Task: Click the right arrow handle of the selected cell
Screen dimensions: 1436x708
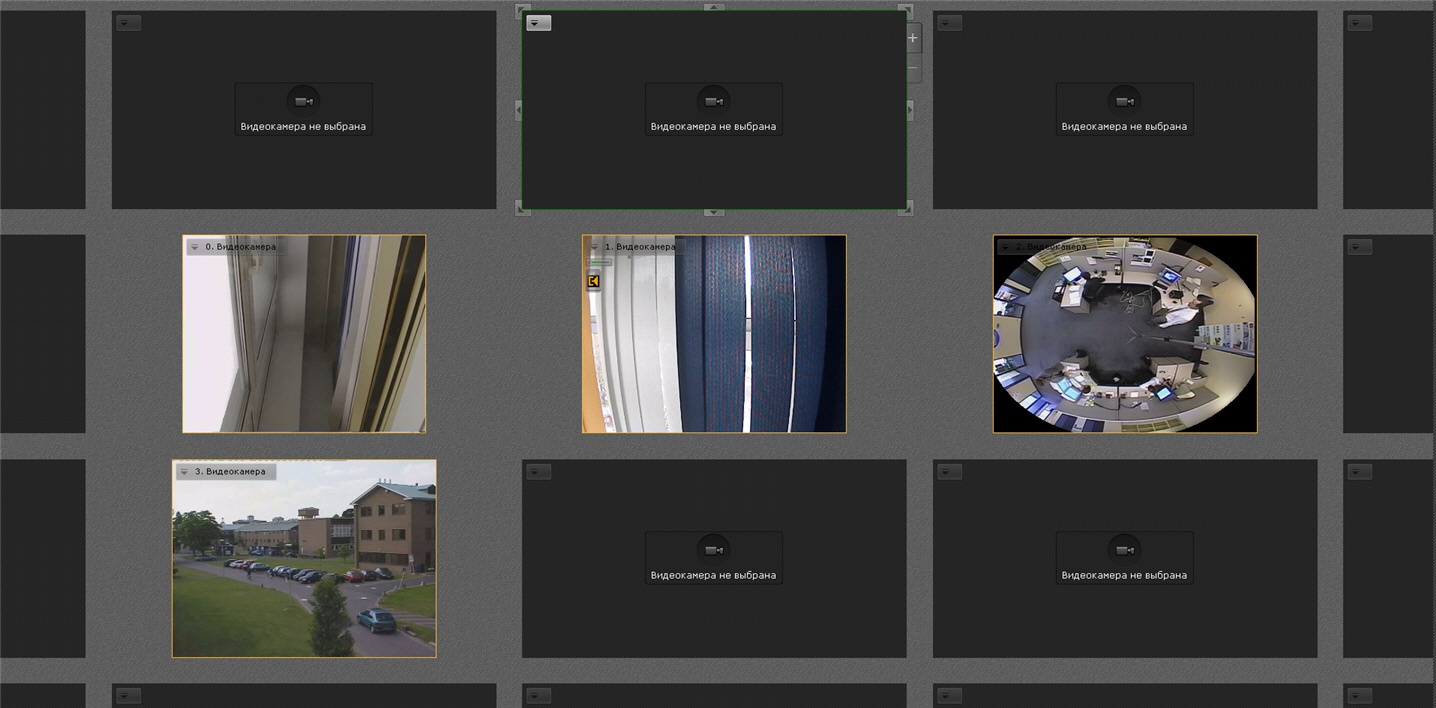Action: coord(909,108)
